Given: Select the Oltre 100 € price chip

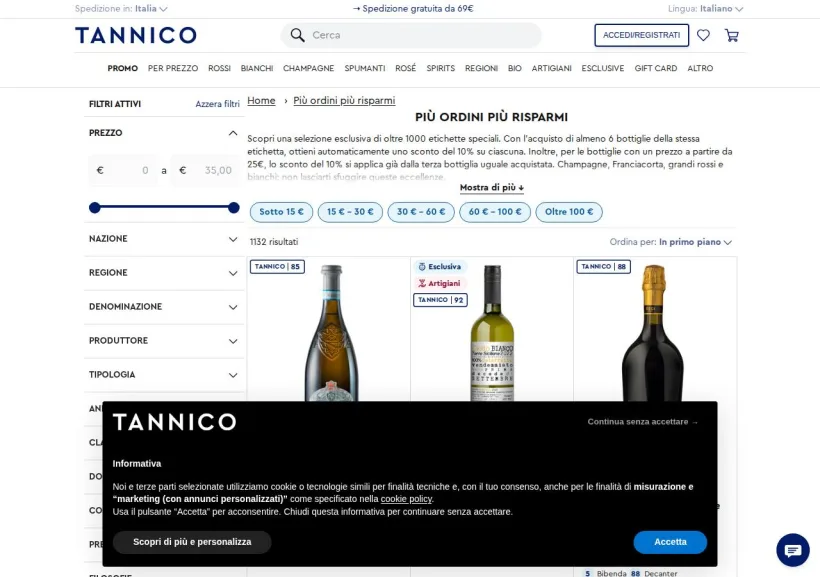Looking at the screenshot, I should point(569,212).
